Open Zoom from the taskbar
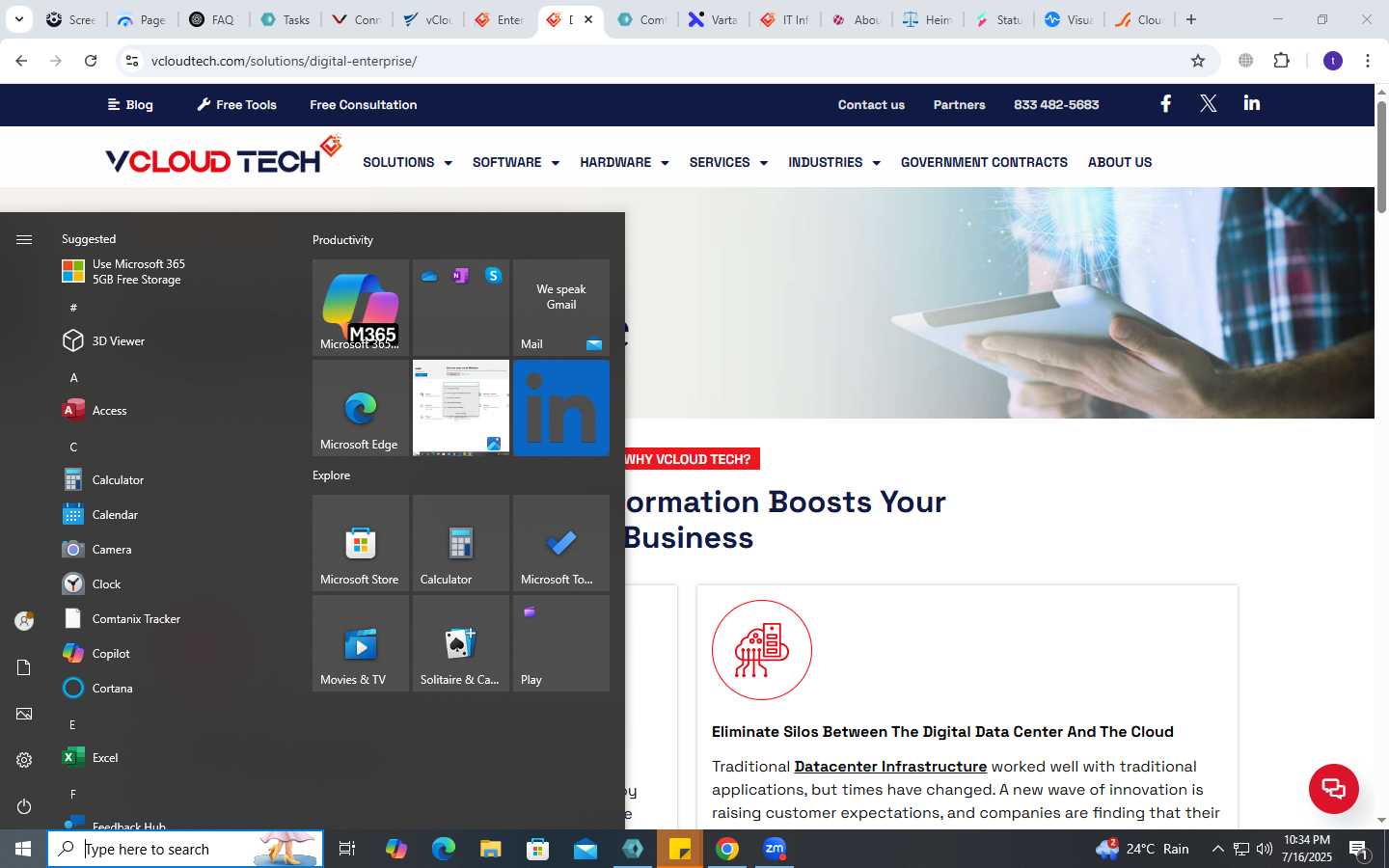This screenshot has height=868, width=1389. [775, 849]
